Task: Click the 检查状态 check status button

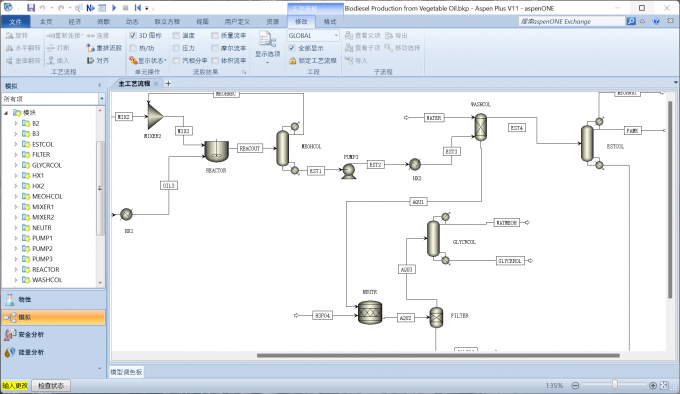Action: pos(51,385)
